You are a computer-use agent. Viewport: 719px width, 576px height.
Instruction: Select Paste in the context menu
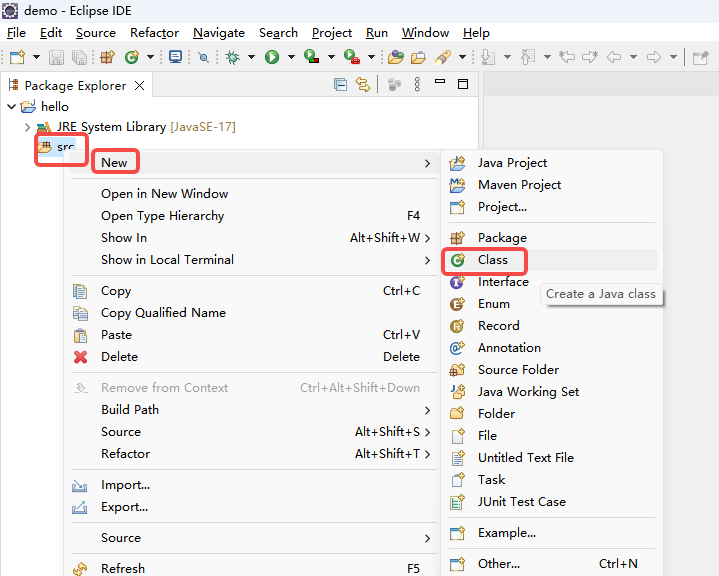point(253,335)
